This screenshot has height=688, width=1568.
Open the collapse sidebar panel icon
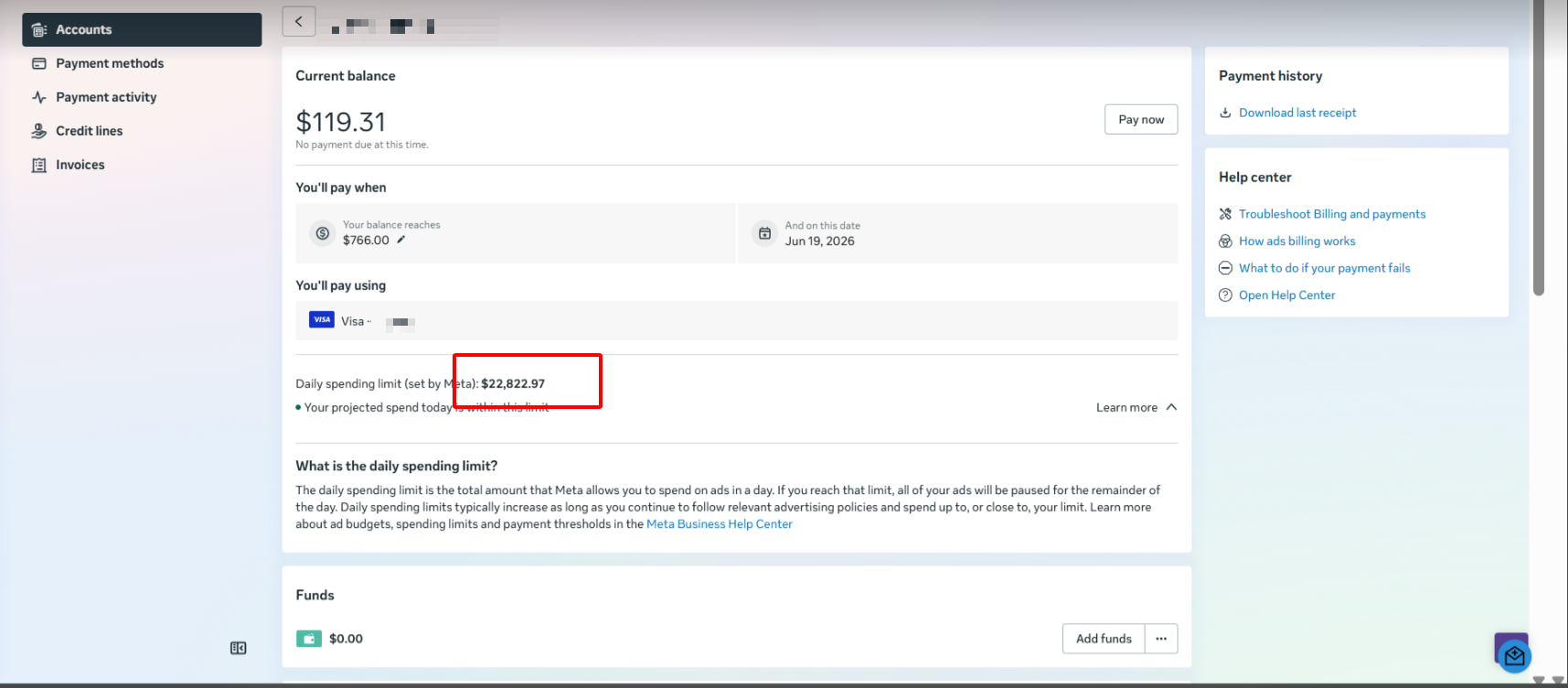[238, 648]
